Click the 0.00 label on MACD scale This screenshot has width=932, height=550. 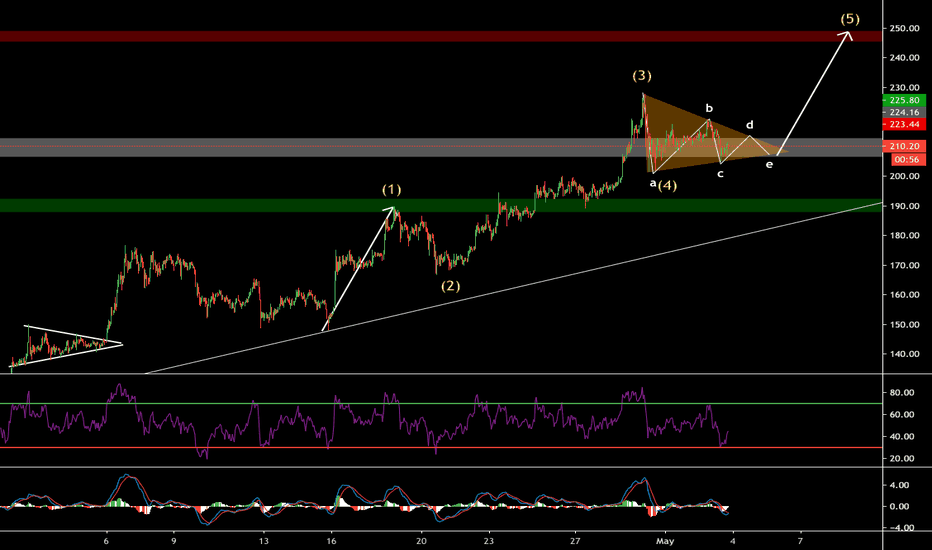pyautogui.click(x=900, y=507)
